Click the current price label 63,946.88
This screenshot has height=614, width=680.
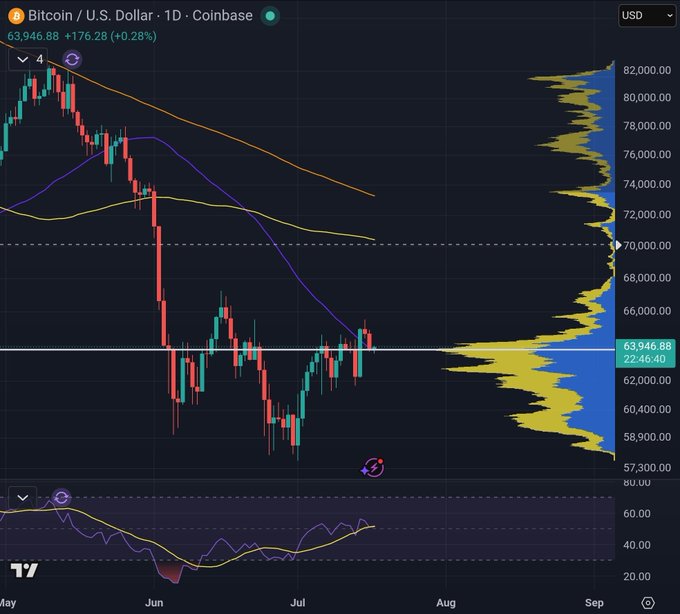tap(647, 346)
